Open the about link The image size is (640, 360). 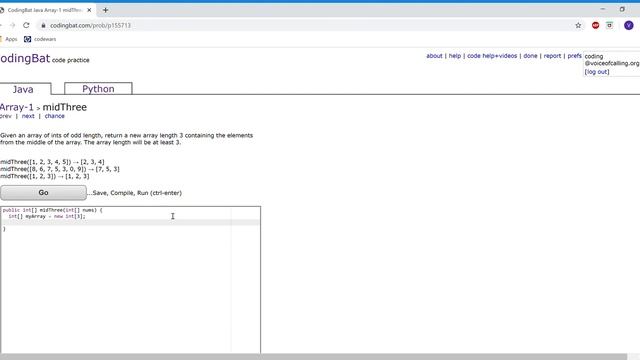434,56
